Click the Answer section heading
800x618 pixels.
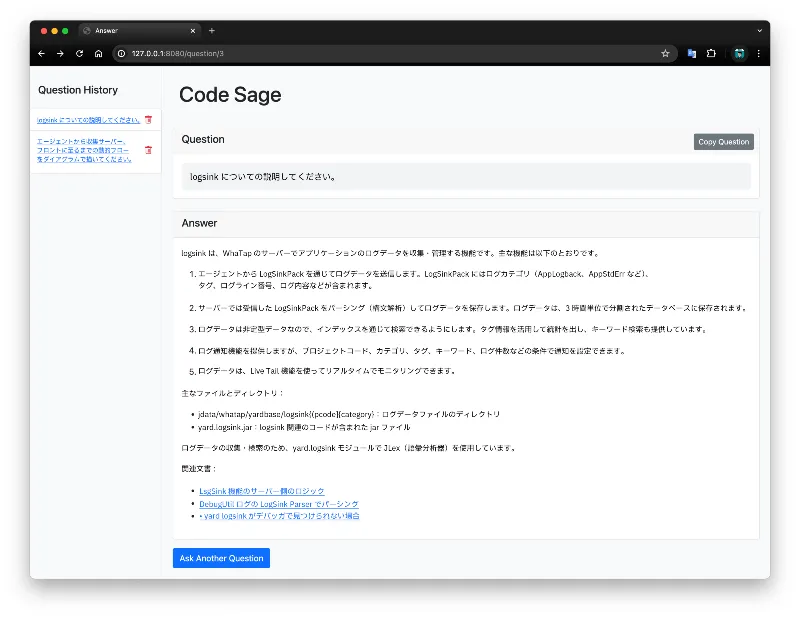click(199, 223)
